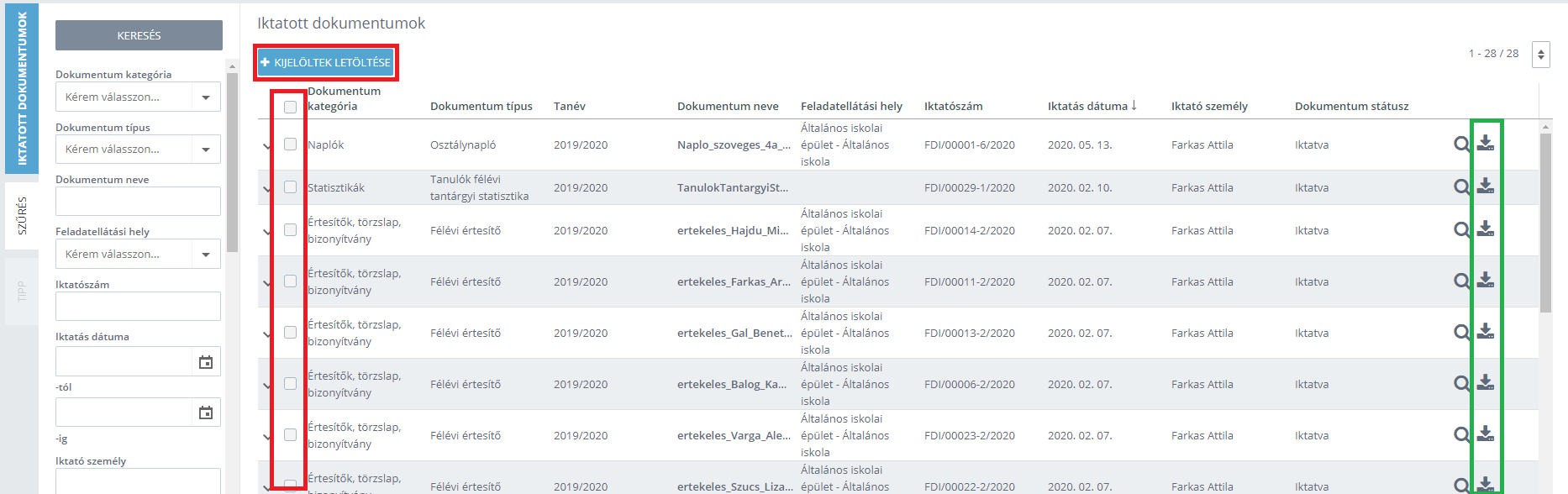Screen dimensions: 1568x494
Task: Open preview for ertekeles_Gal_Benet document
Action: (1462, 333)
